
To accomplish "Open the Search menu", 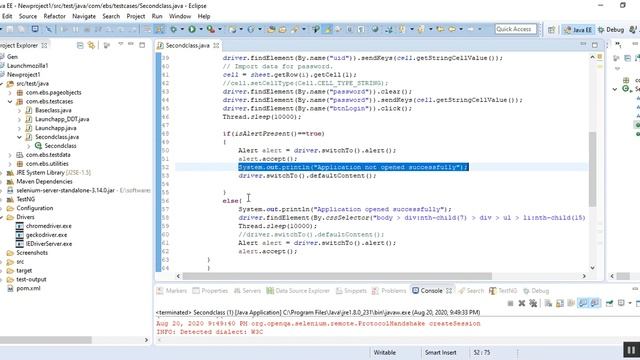I will point(111,16).
